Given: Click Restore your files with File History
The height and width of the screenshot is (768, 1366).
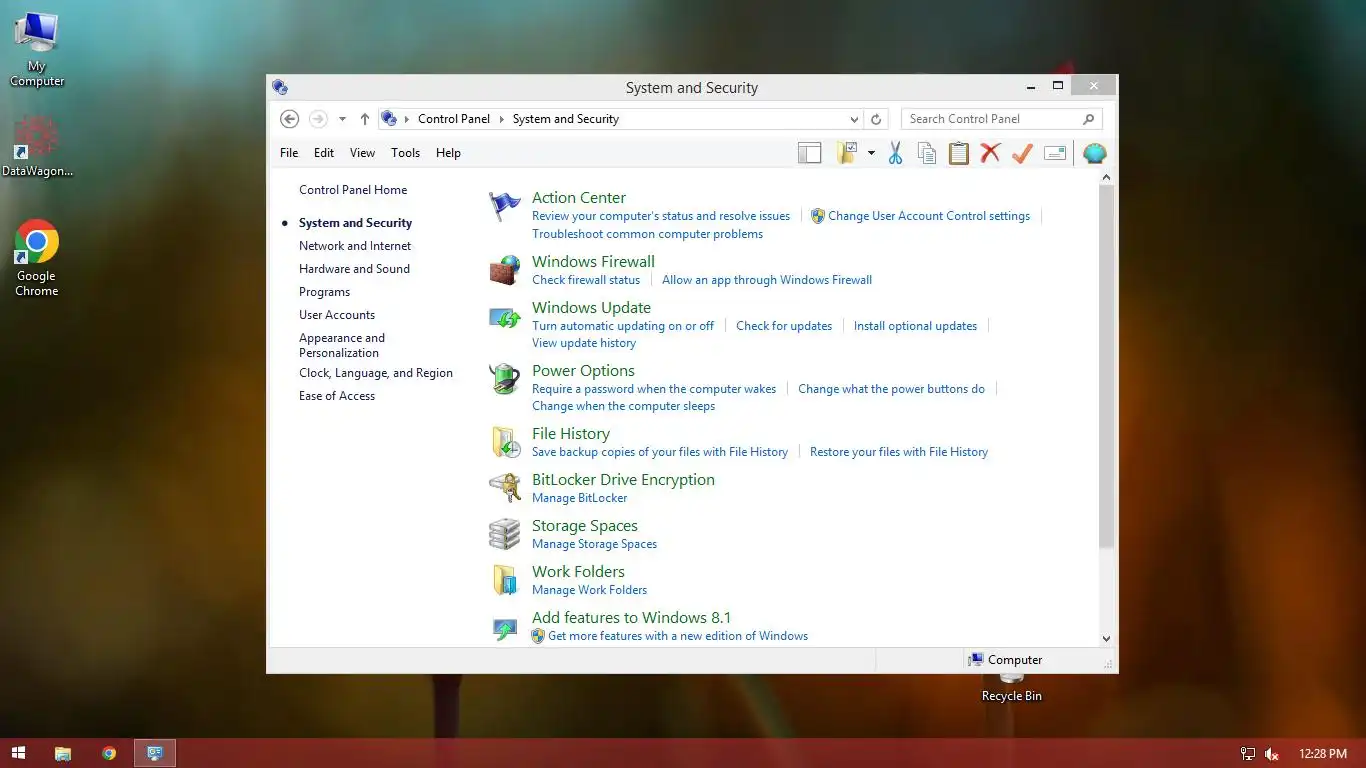Looking at the screenshot, I should (x=899, y=452).
